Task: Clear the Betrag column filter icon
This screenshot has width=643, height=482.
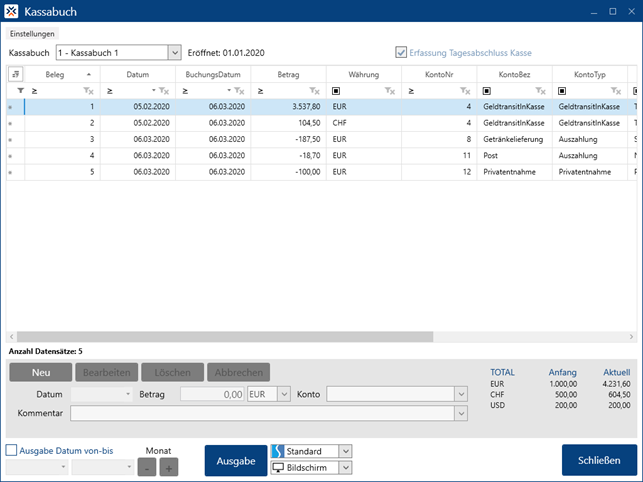Action: click(314, 91)
